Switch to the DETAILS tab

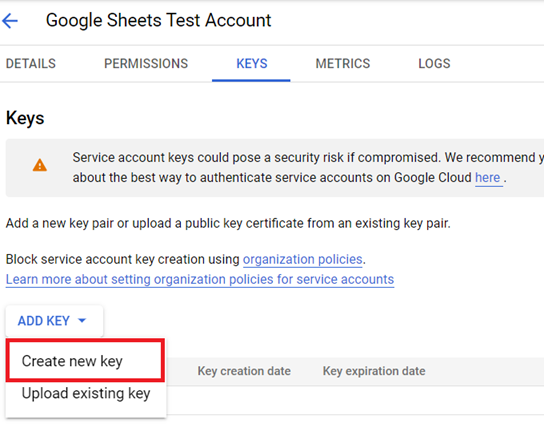pyautogui.click(x=31, y=63)
